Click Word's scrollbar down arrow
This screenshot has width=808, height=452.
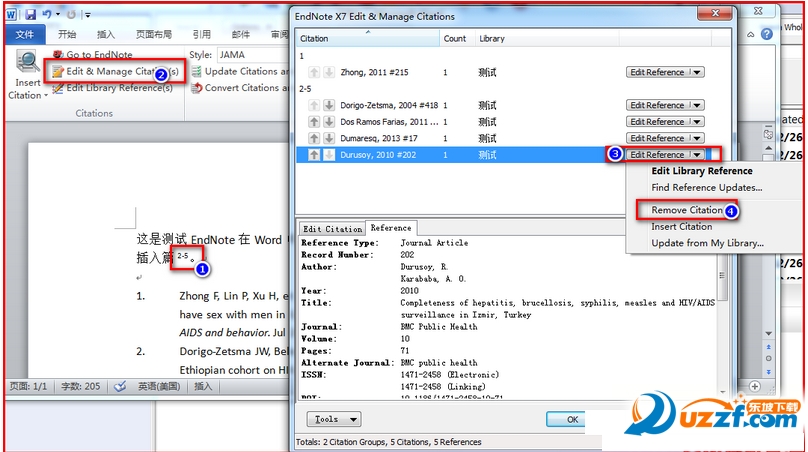768,333
